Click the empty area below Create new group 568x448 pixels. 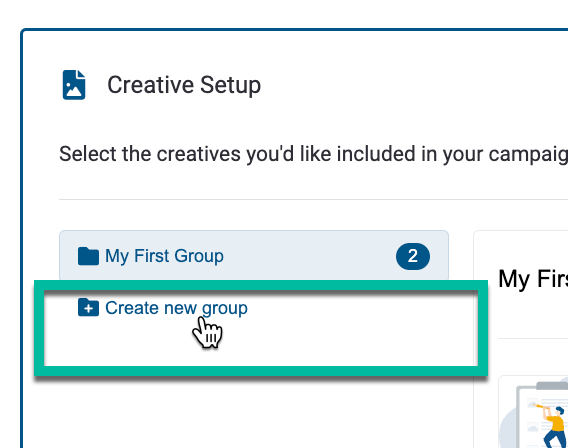coord(261,344)
